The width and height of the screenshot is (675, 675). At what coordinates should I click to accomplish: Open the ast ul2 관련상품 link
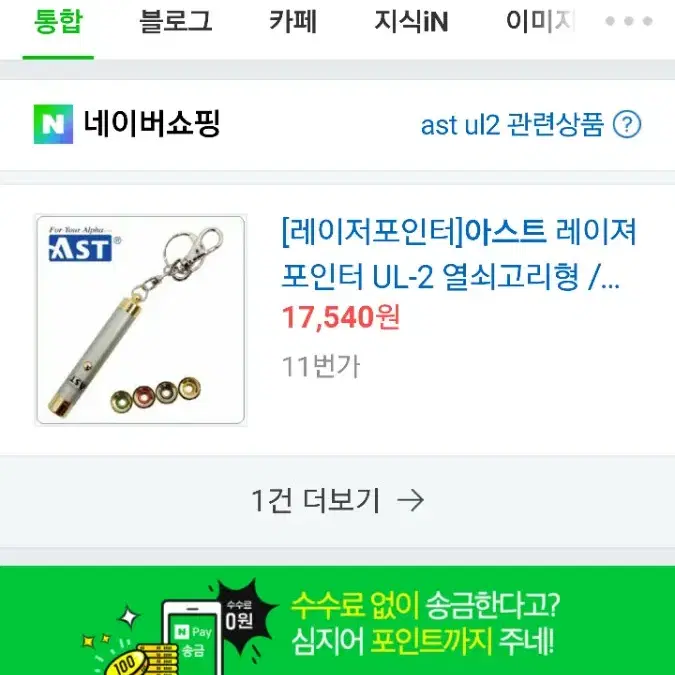(x=512, y=125)
